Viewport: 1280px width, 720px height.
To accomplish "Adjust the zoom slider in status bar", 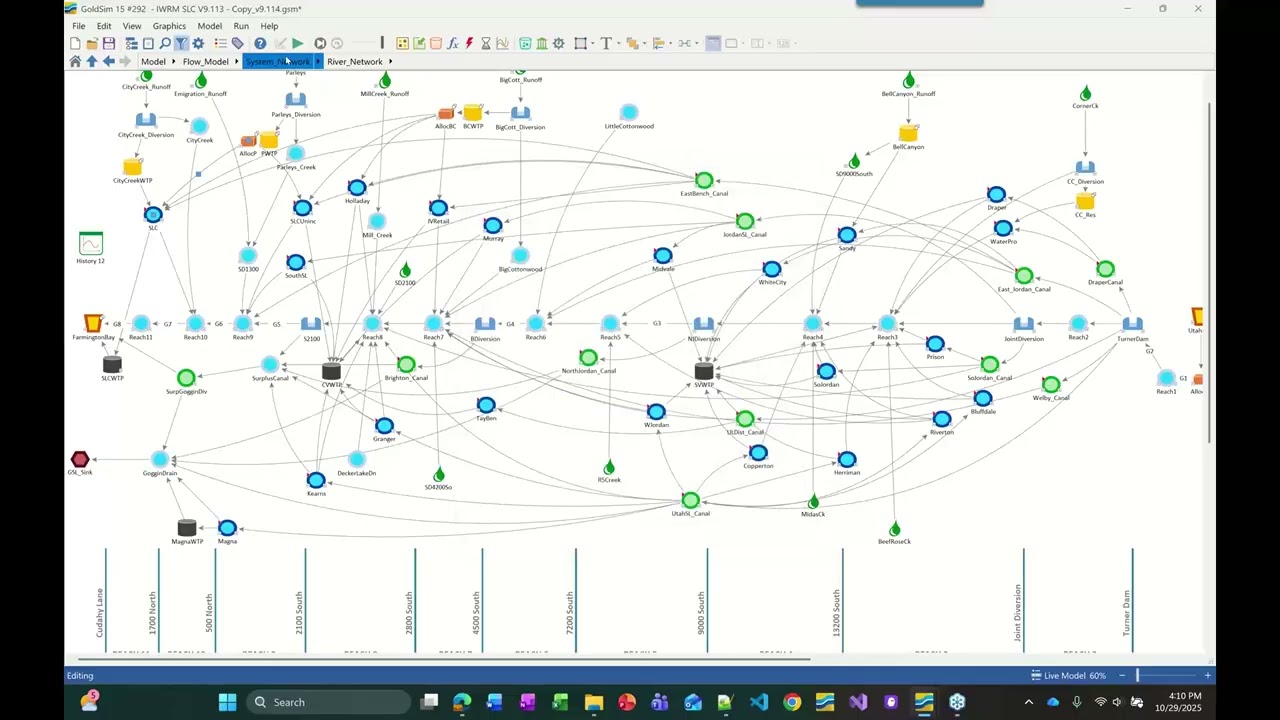I will click(x=1137, y=676).
